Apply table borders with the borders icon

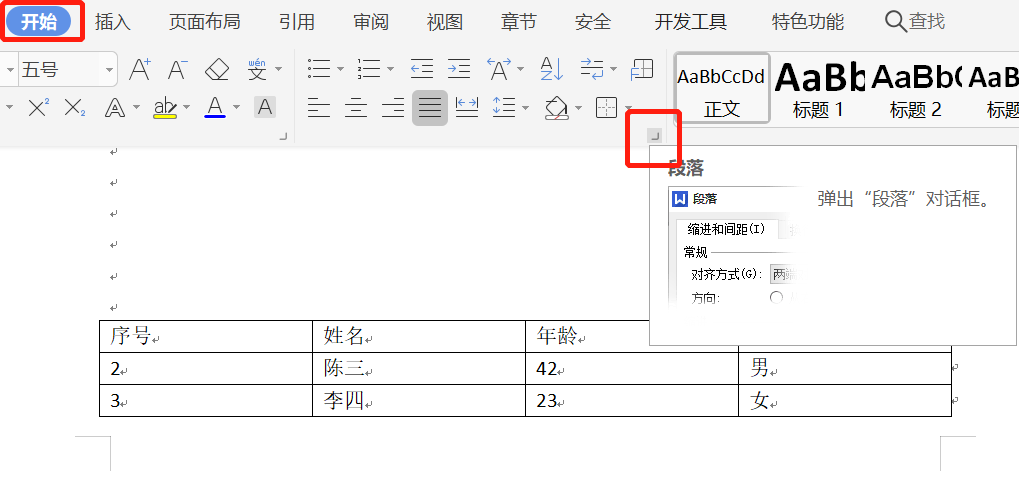(x=606, y=107)
